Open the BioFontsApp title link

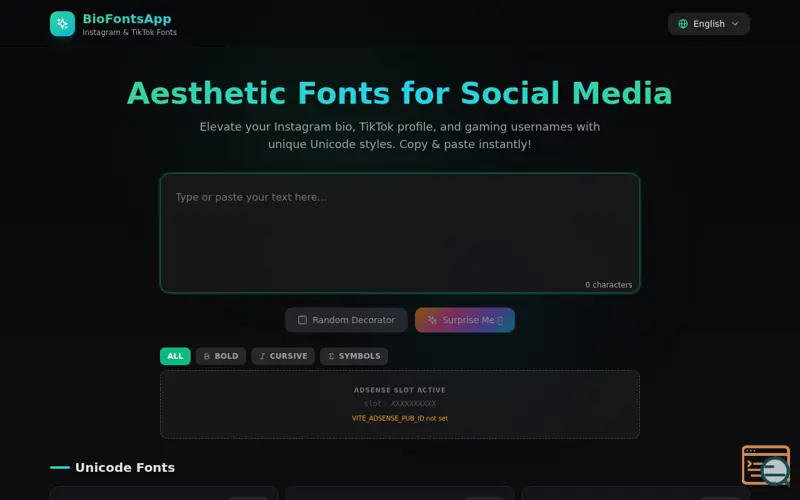127,19
